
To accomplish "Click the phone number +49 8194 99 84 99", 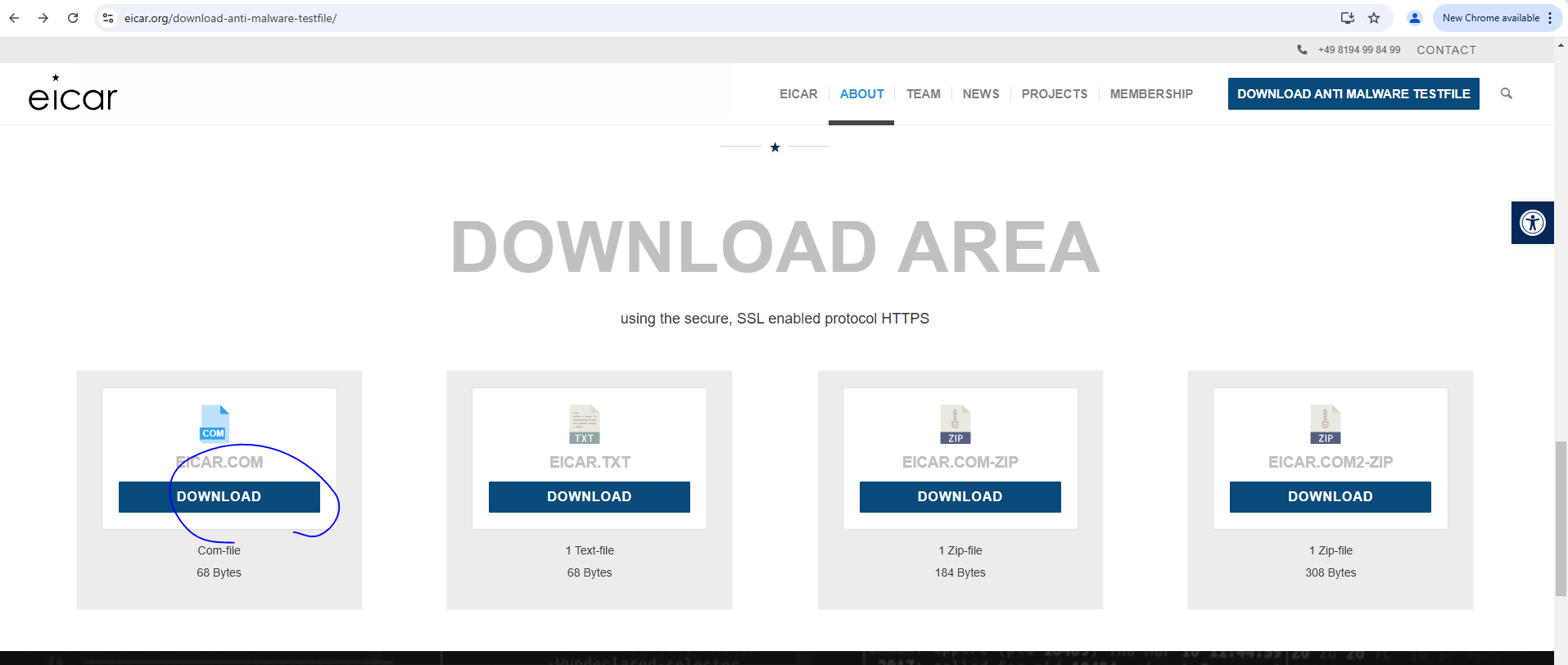I will tap(1359, 50).
